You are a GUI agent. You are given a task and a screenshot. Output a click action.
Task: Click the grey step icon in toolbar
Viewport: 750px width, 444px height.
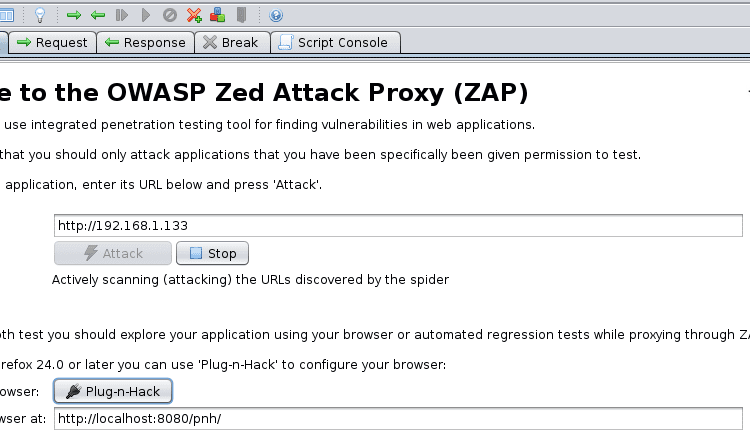point(122,15)
